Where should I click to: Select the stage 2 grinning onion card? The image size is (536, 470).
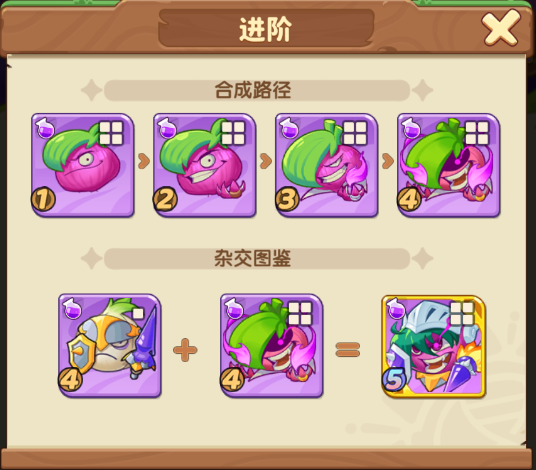(204, 165)
